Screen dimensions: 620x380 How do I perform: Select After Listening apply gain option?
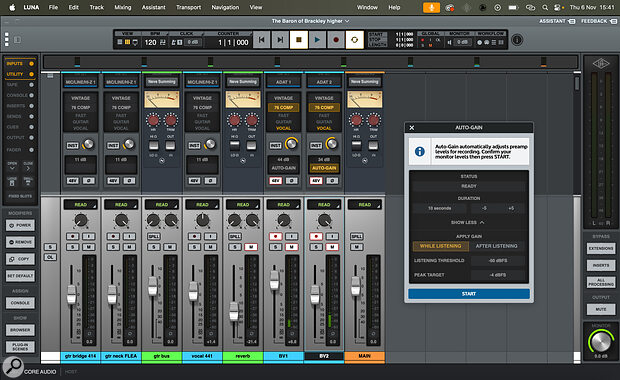tap(497, 246)
